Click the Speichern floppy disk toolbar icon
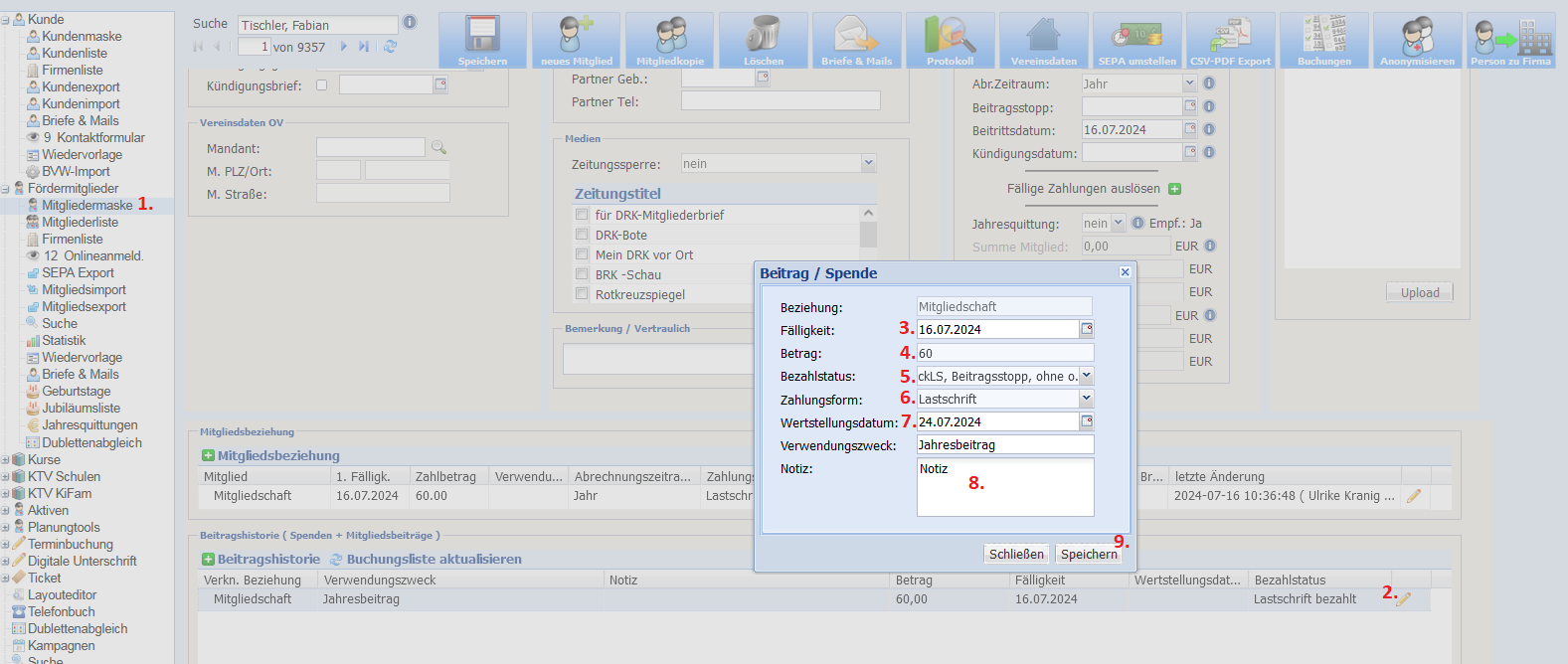The width and height of the screenshot is (1568, 664). (x=482, y=41)
